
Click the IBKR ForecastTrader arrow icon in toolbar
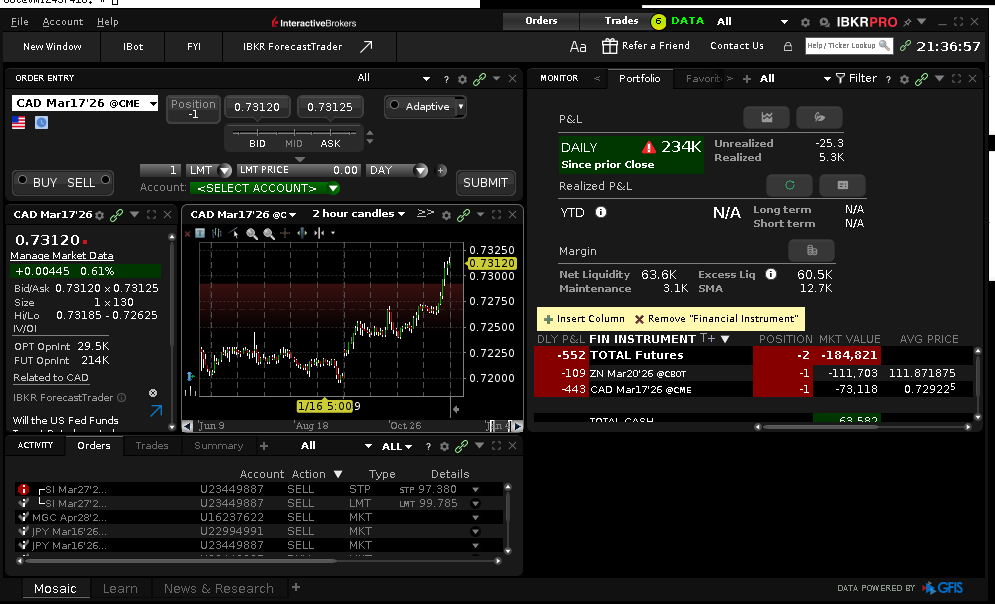click(366, 46)
